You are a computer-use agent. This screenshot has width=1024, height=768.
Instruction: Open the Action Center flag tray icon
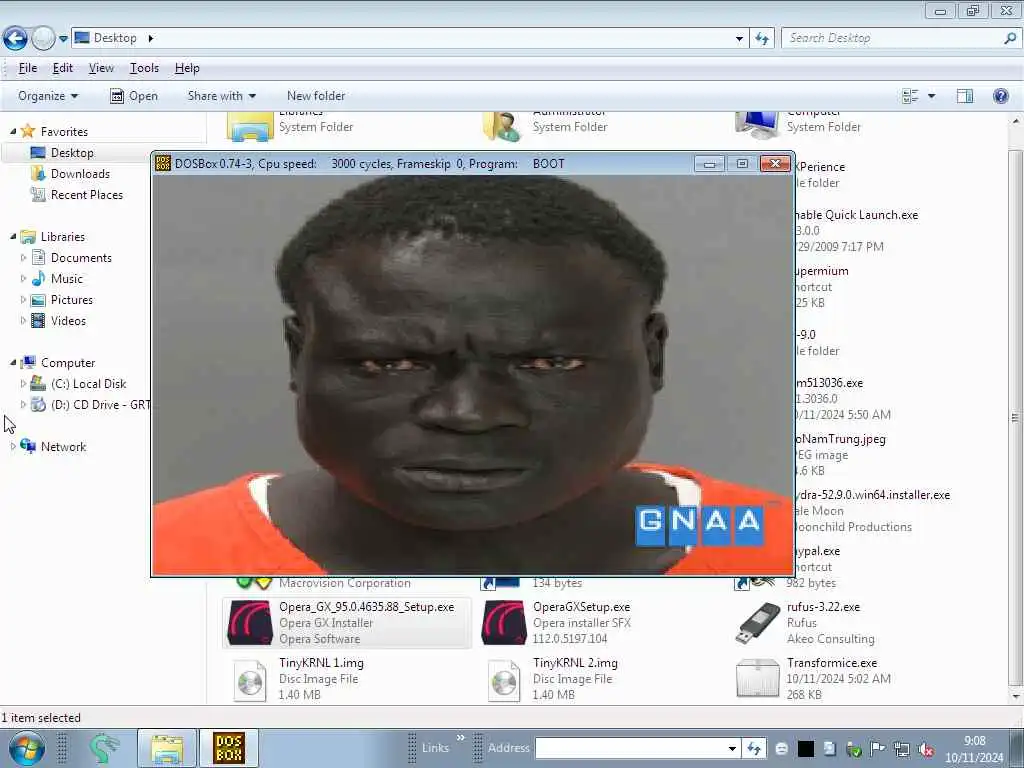(878, 748)
